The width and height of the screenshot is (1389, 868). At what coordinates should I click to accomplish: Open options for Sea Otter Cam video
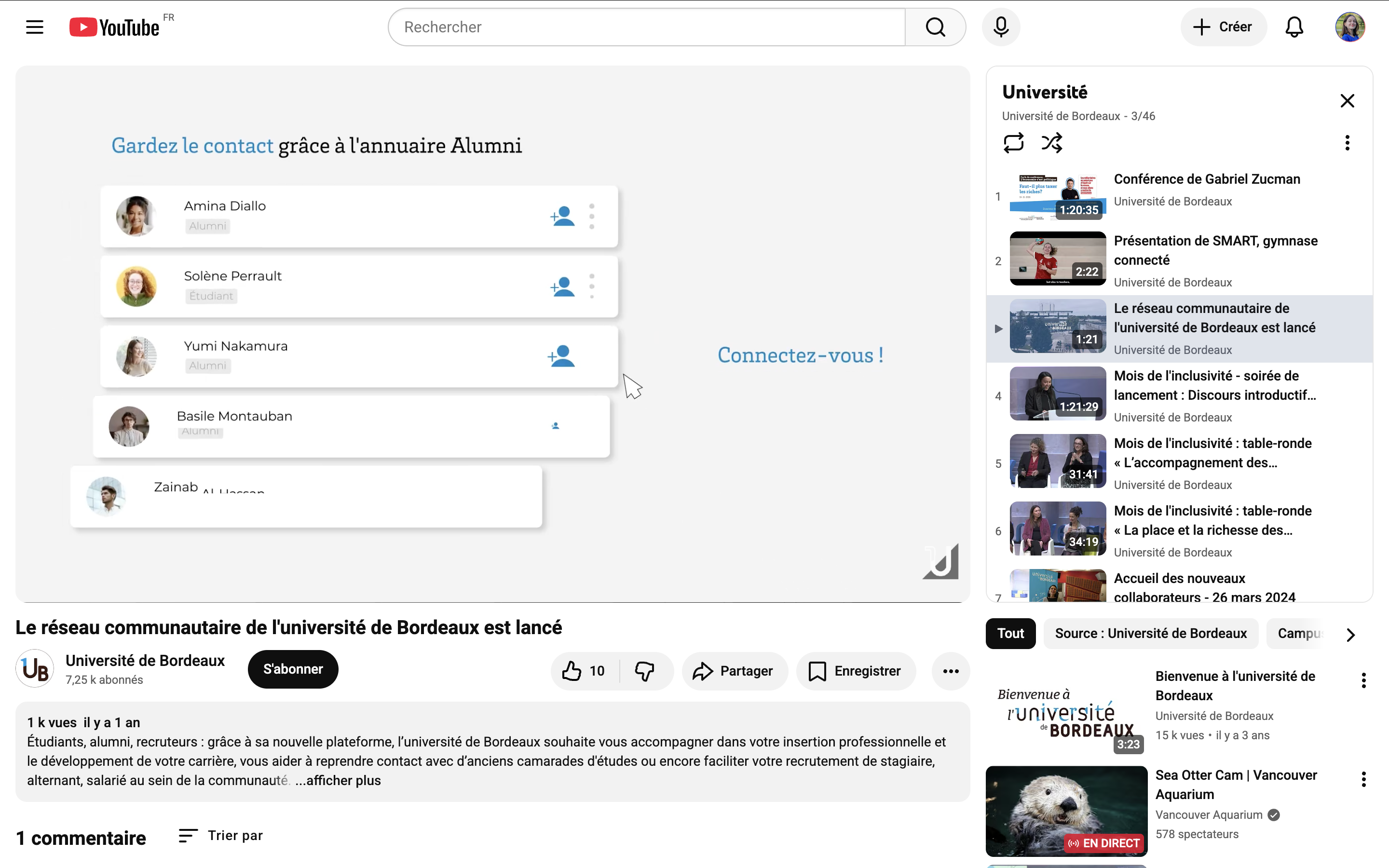click(1364, 780)
